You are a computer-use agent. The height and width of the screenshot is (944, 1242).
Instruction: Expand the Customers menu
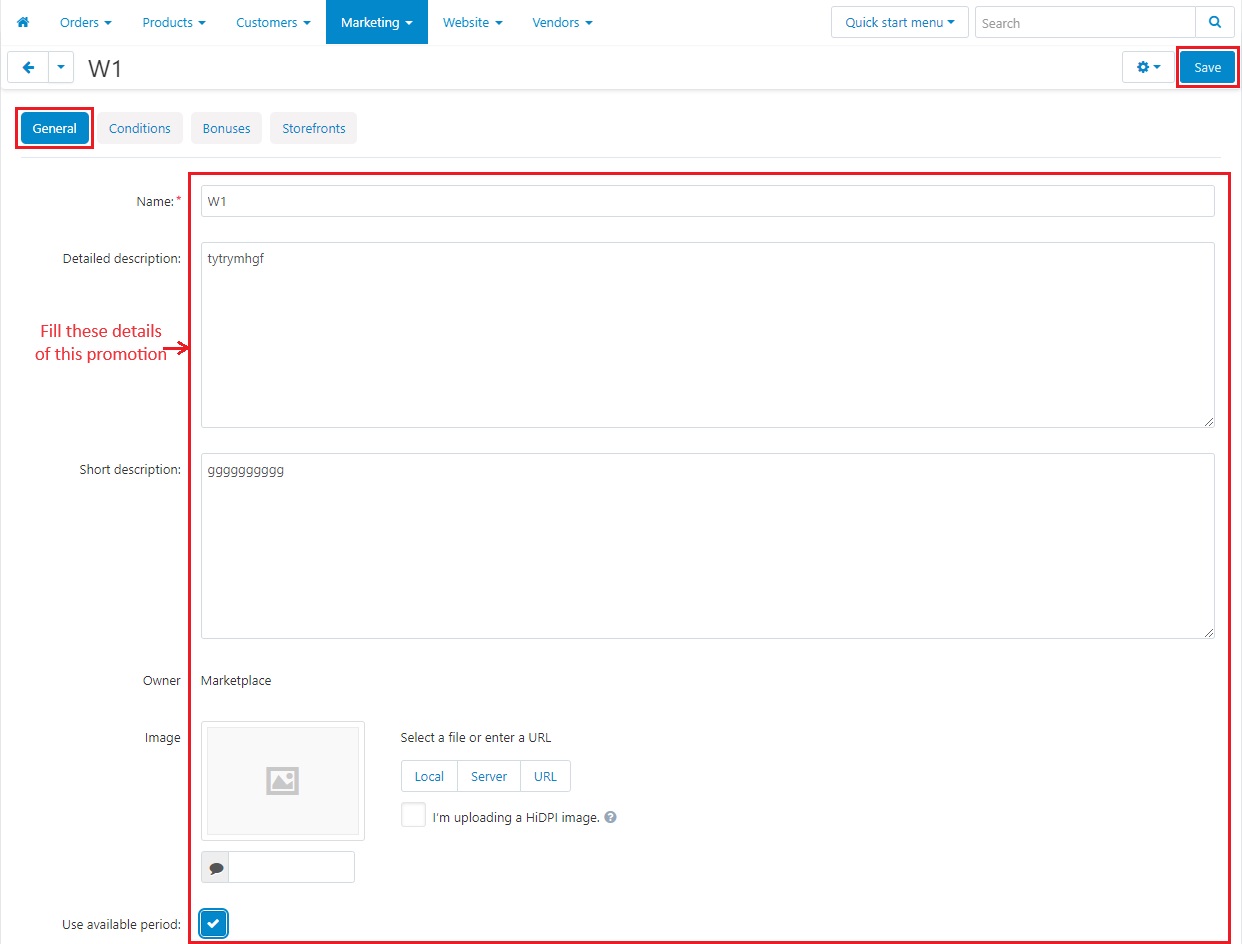[273, 22]
